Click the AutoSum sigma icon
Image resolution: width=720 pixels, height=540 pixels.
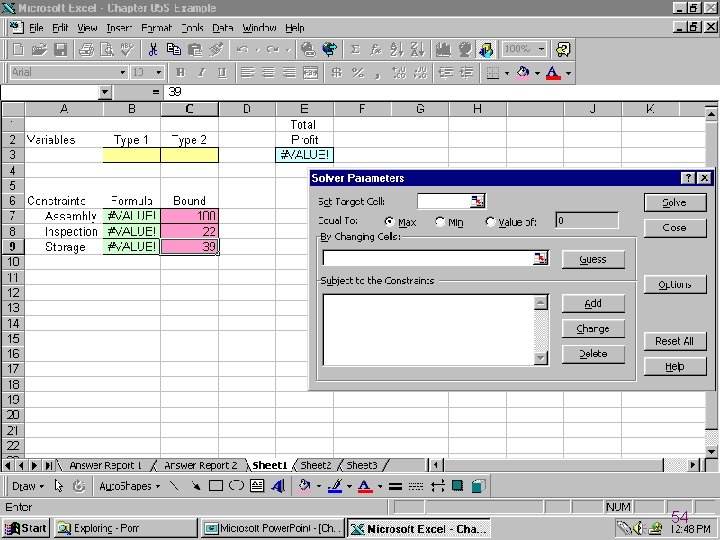click(355, 50)
